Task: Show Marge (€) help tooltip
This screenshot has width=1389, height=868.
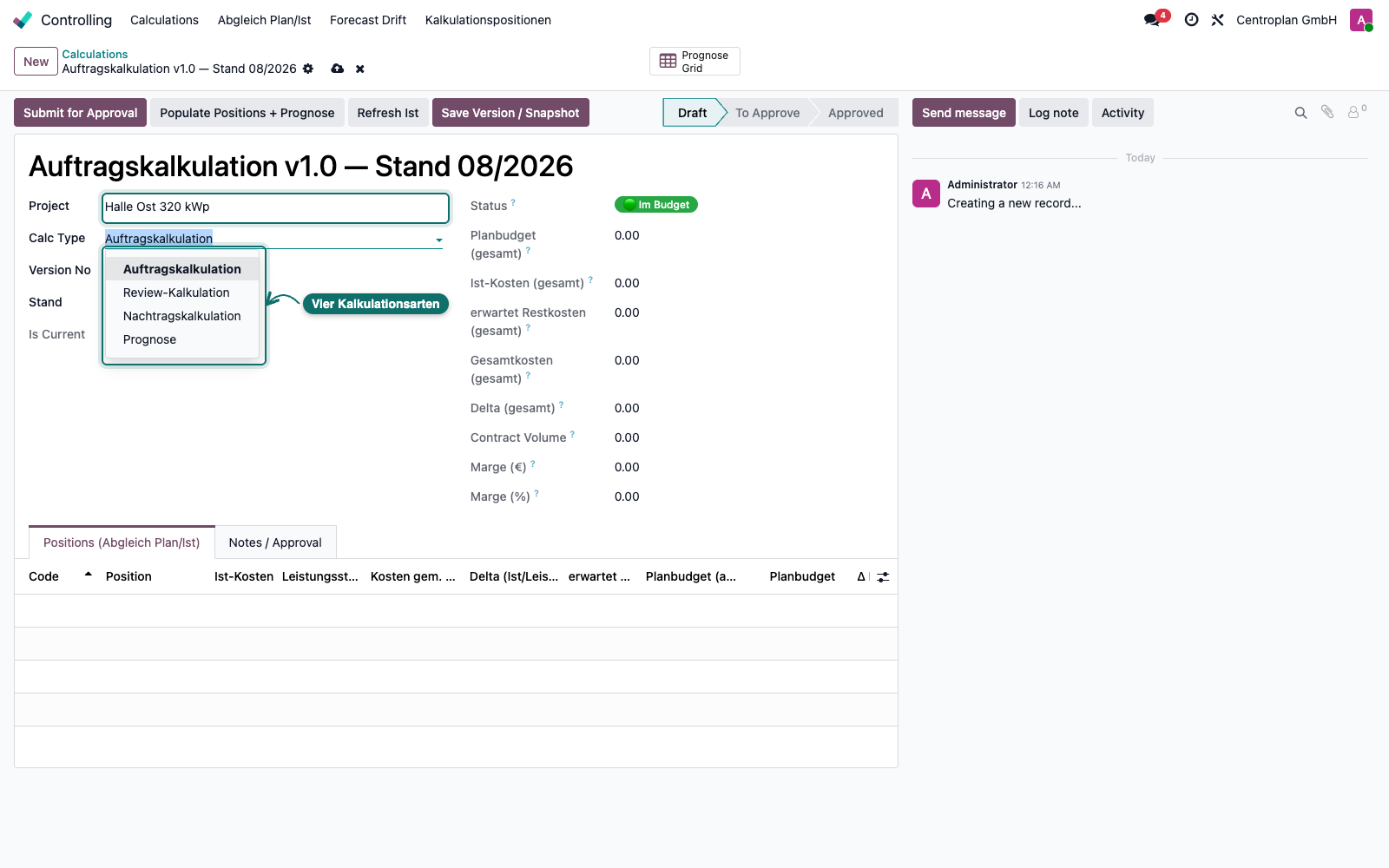Action: pos(533,464)
